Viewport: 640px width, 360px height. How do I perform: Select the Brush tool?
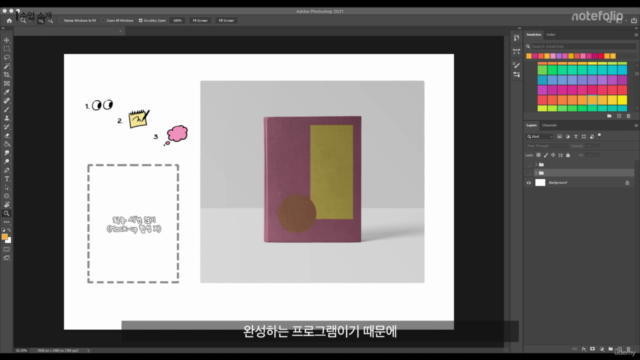click(7, 109)
